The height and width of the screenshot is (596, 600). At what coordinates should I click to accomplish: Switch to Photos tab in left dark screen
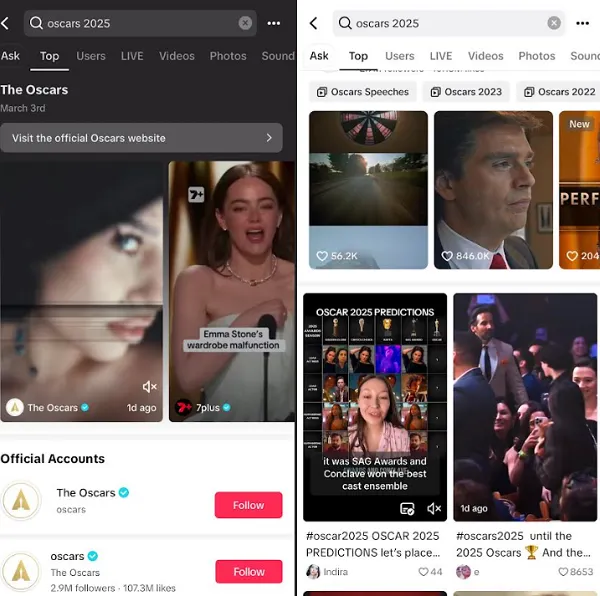click(x=228, y=56)
